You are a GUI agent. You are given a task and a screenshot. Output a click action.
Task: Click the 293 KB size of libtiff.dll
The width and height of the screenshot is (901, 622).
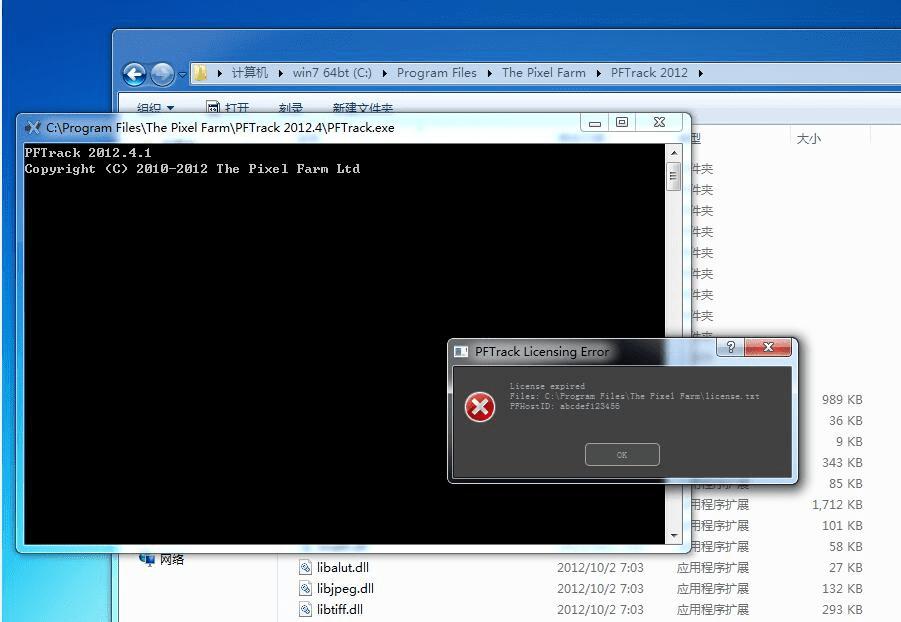[x=842, y=610]
